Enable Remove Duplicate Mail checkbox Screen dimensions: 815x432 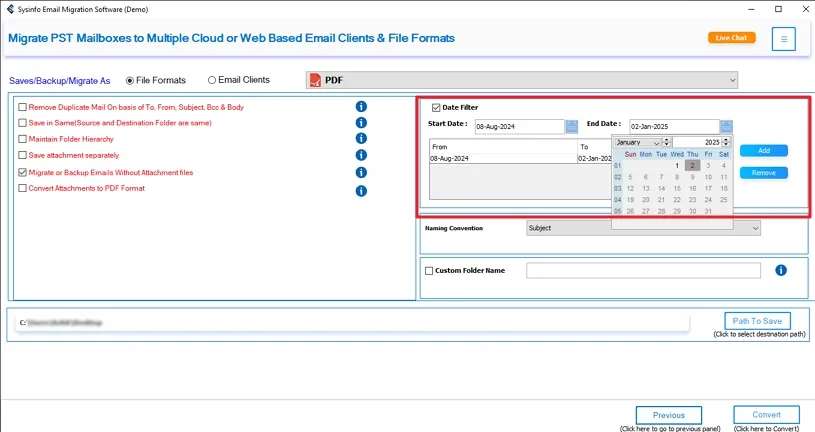(23, 107)
